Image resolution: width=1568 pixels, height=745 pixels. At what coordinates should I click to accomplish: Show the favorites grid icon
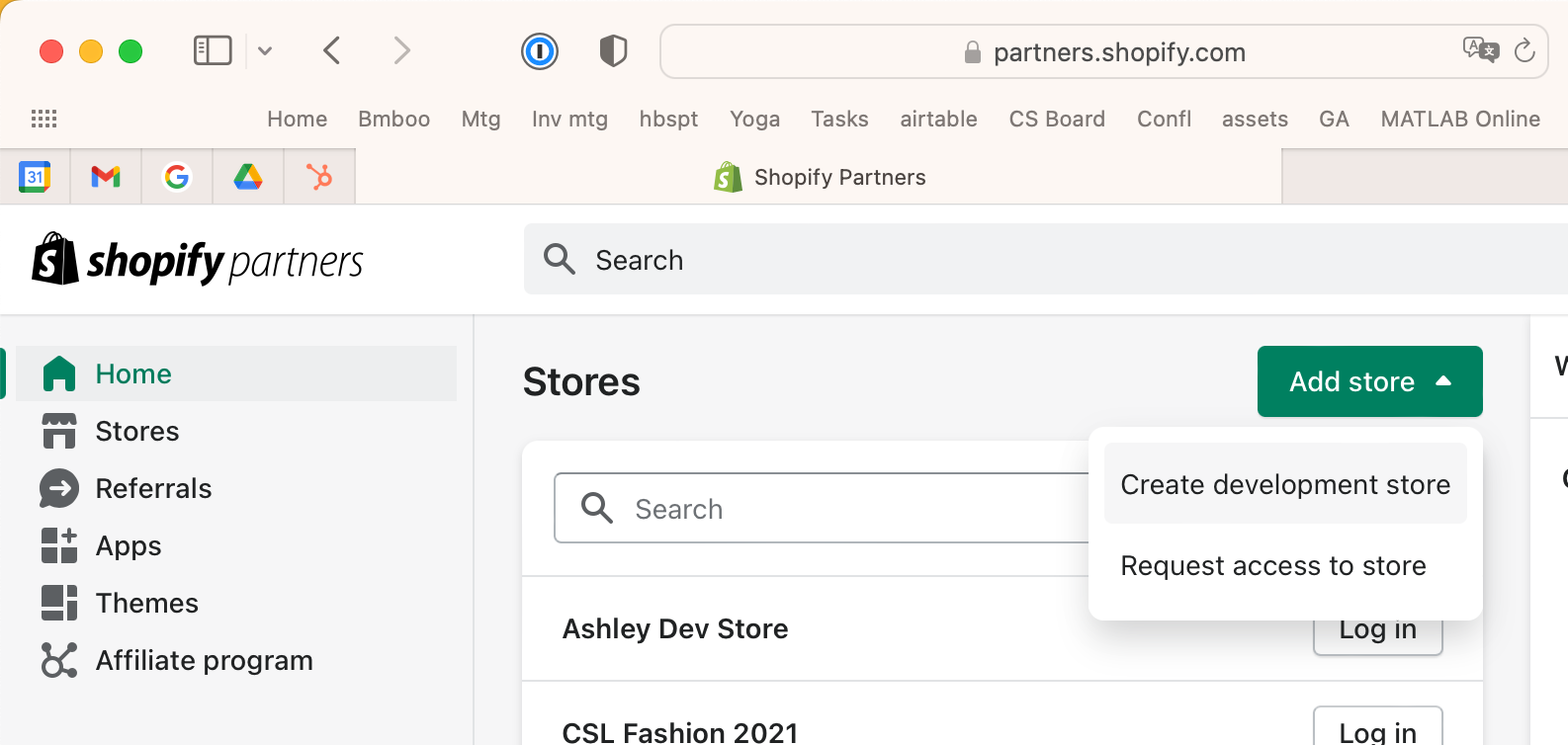(44, 119)
